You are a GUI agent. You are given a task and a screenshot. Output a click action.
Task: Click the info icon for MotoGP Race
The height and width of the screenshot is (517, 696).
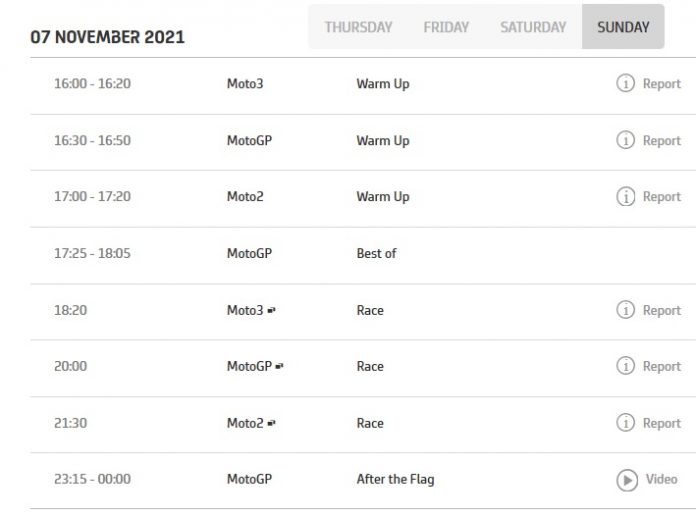[625, 366]
